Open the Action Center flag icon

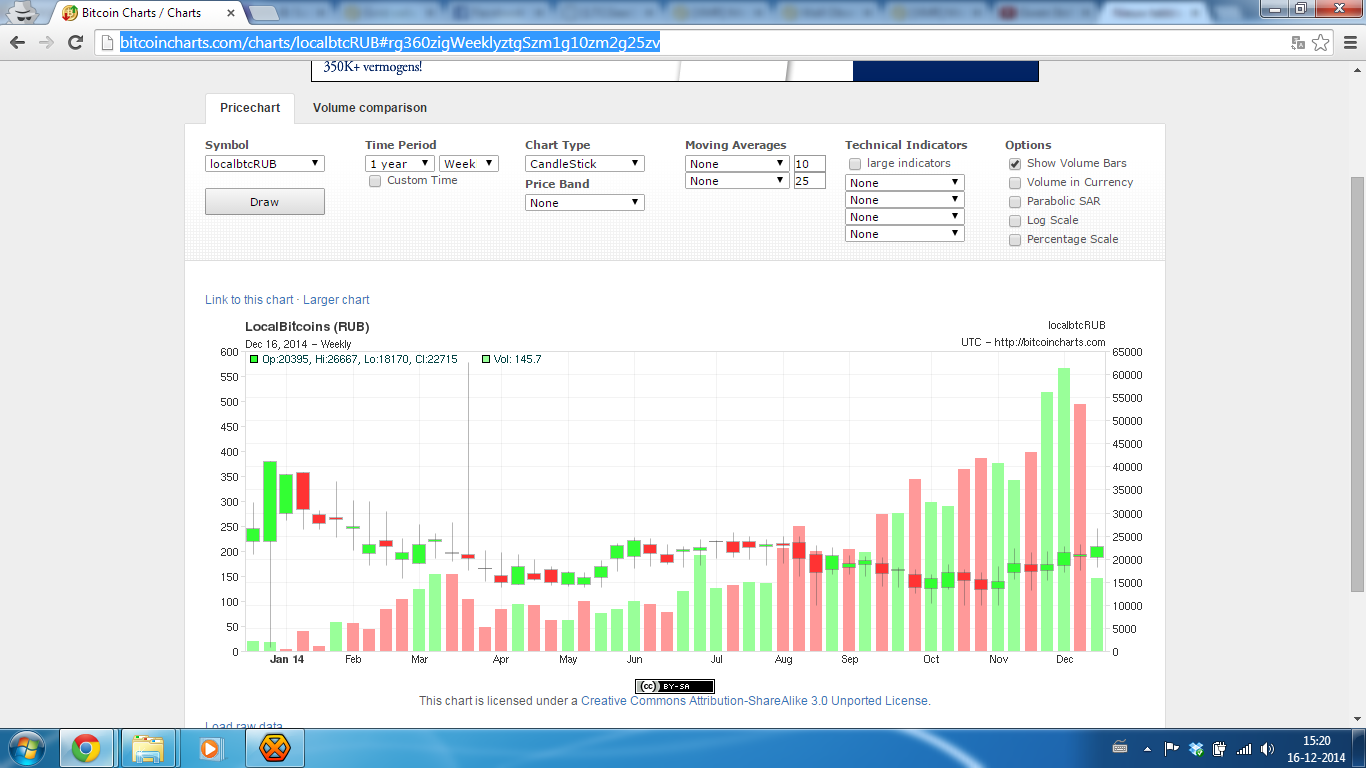(1171, 748)
